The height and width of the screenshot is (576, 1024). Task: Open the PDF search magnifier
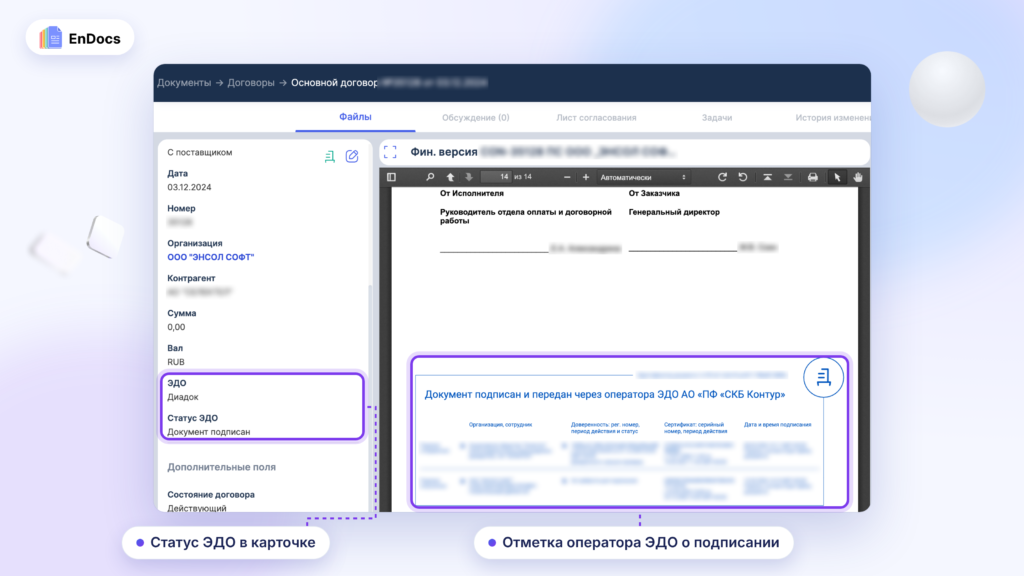(x=430, y=177)
